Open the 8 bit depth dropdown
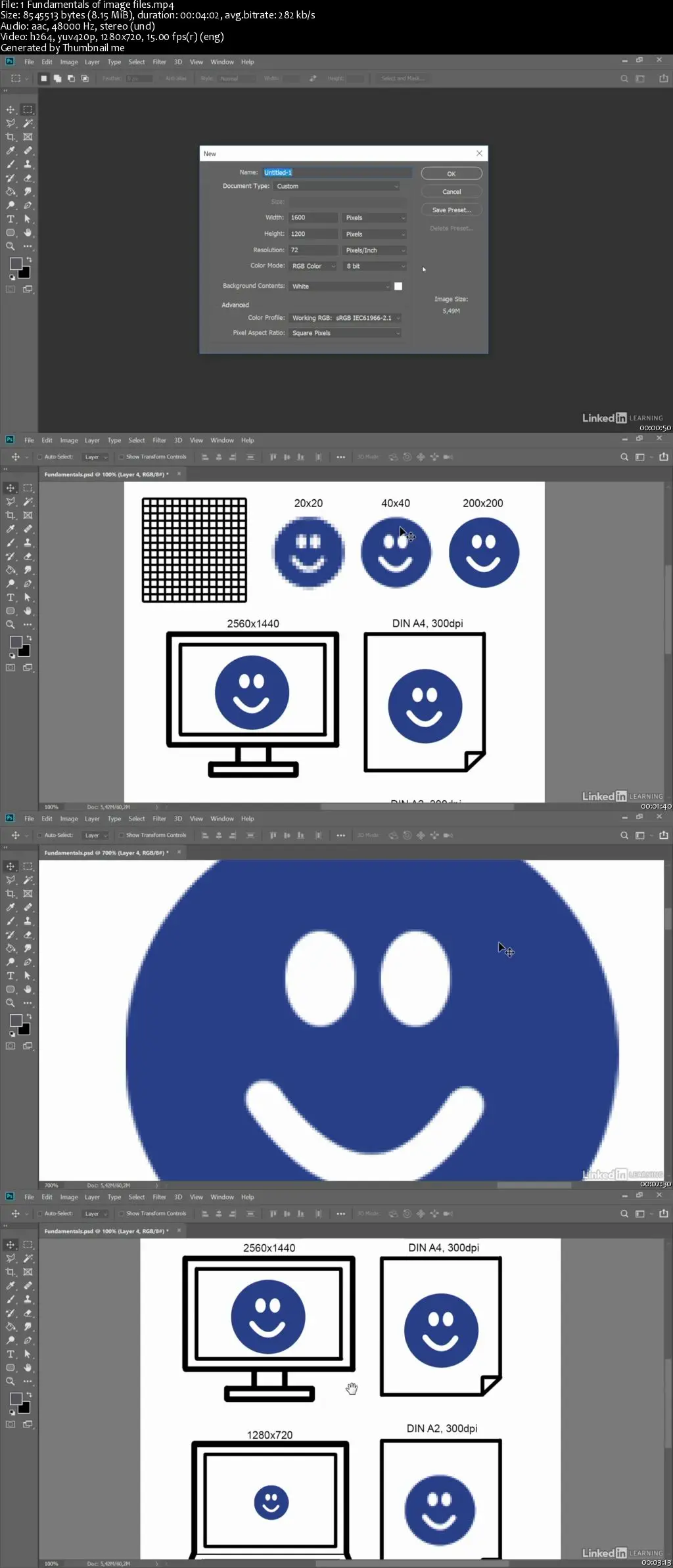Viewport: 673px width, 1568px height. click(x=375, y=266)
